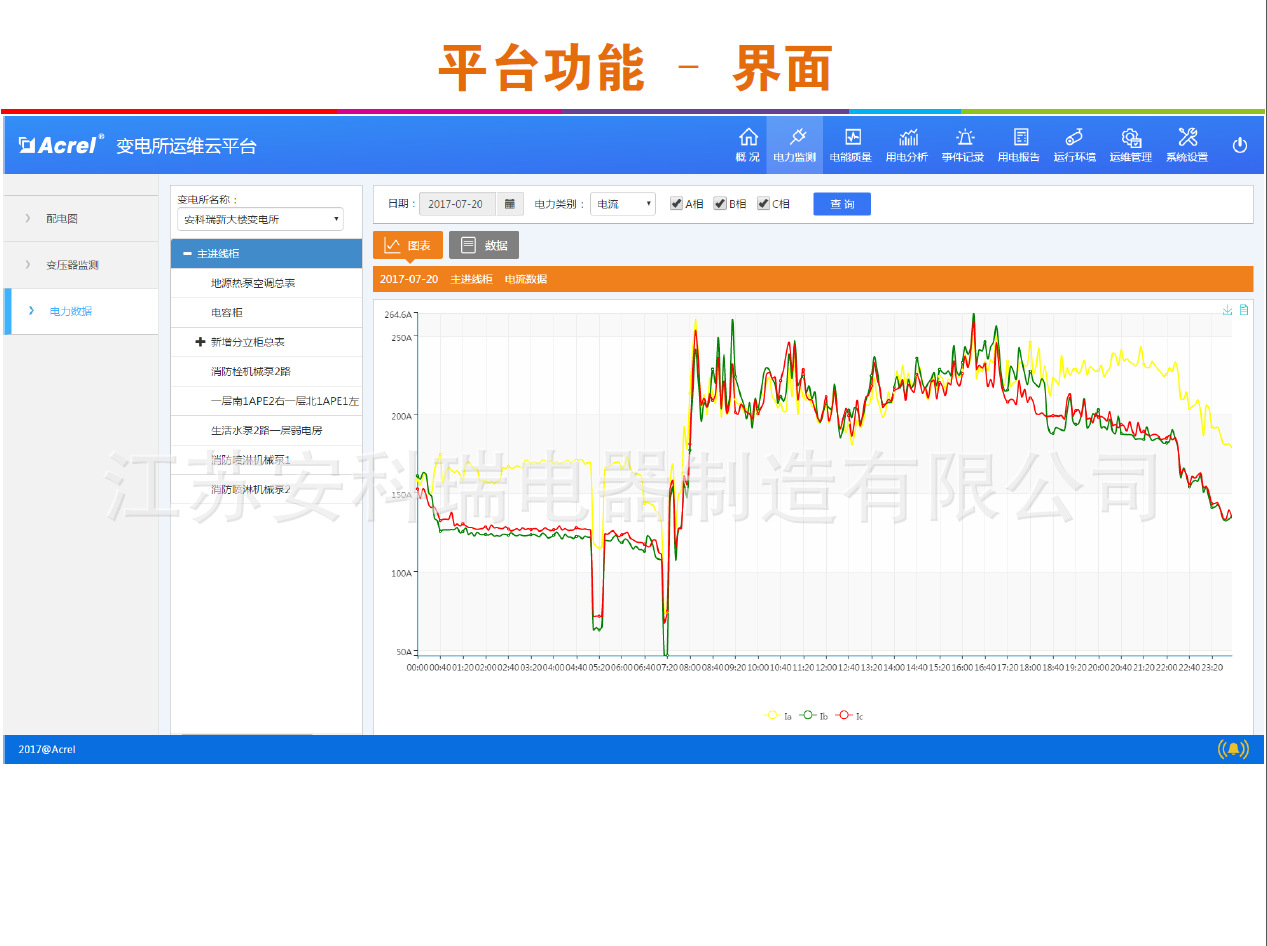Click the 查询 query button
The height and width of the screenshot is (946, 1267).
click(842, 204)
